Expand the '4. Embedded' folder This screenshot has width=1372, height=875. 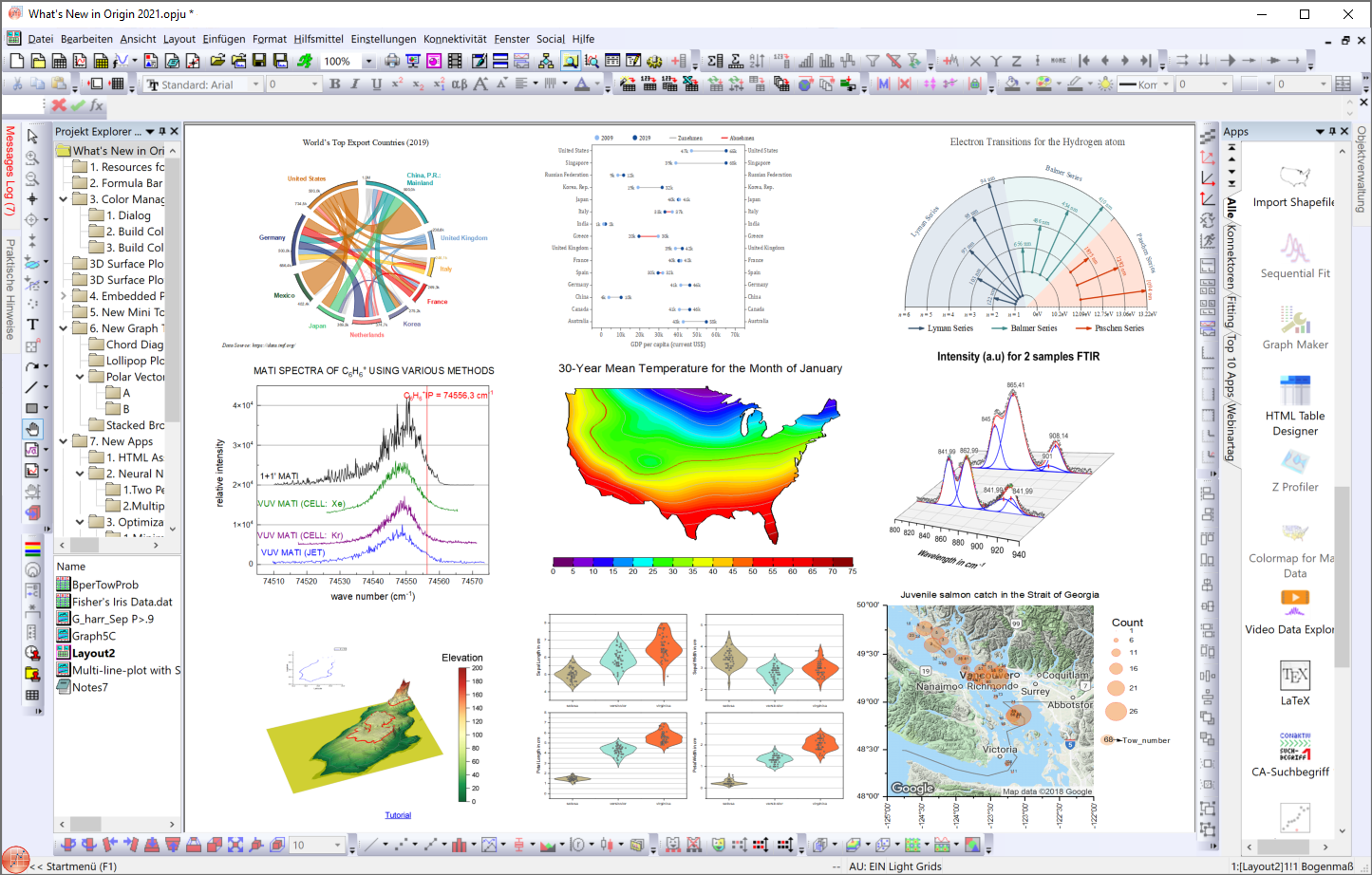63,295
